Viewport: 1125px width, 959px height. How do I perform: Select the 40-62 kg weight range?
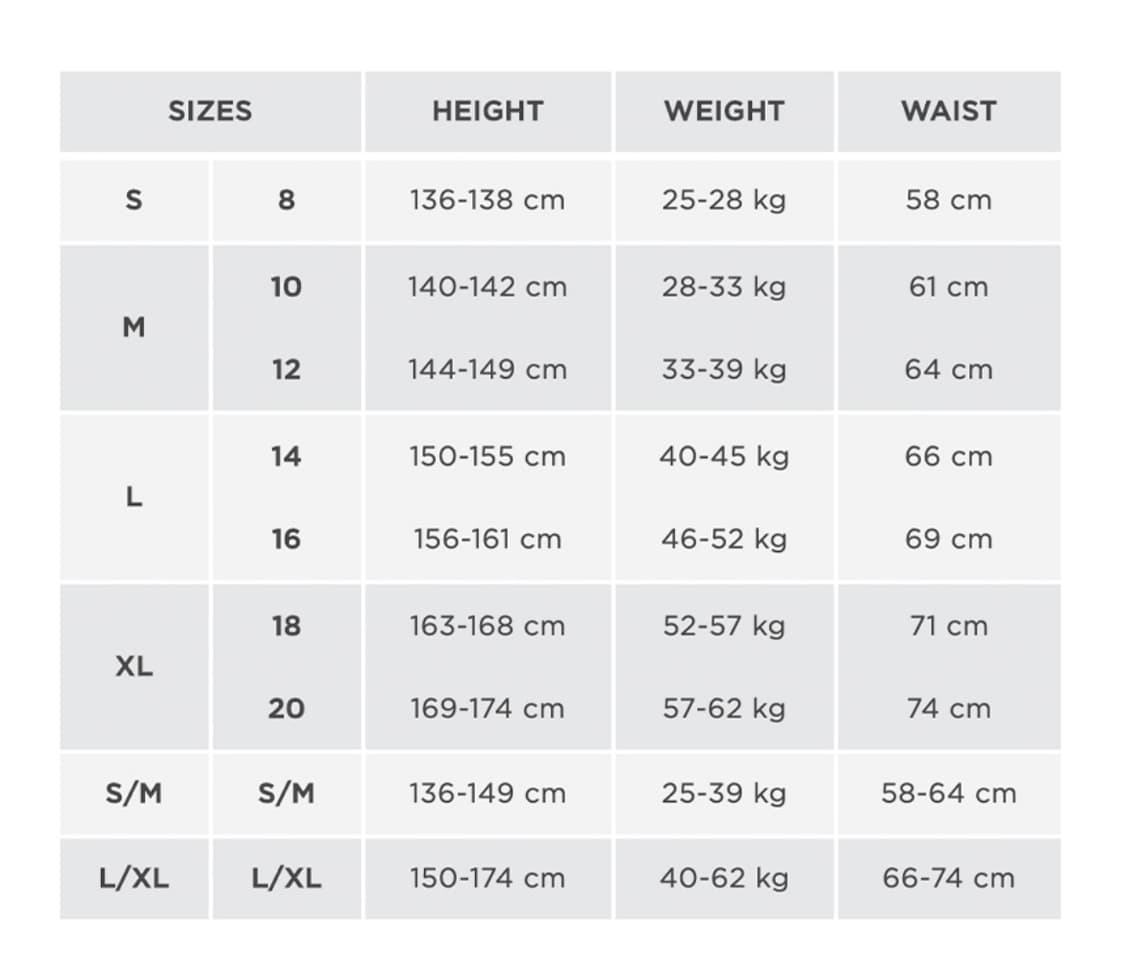point(724,879)
